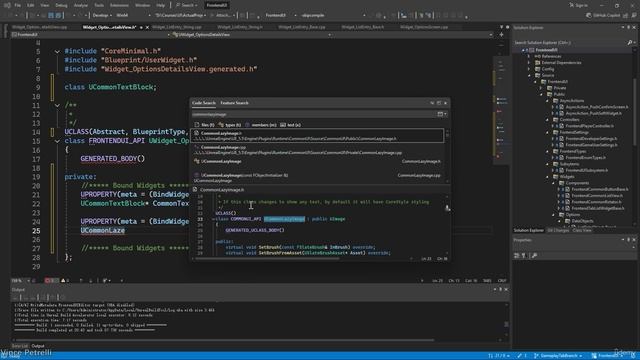The height and width of the screenshot is (360, 640).
Task: Open the View menu
Action: tap(44, 5)
